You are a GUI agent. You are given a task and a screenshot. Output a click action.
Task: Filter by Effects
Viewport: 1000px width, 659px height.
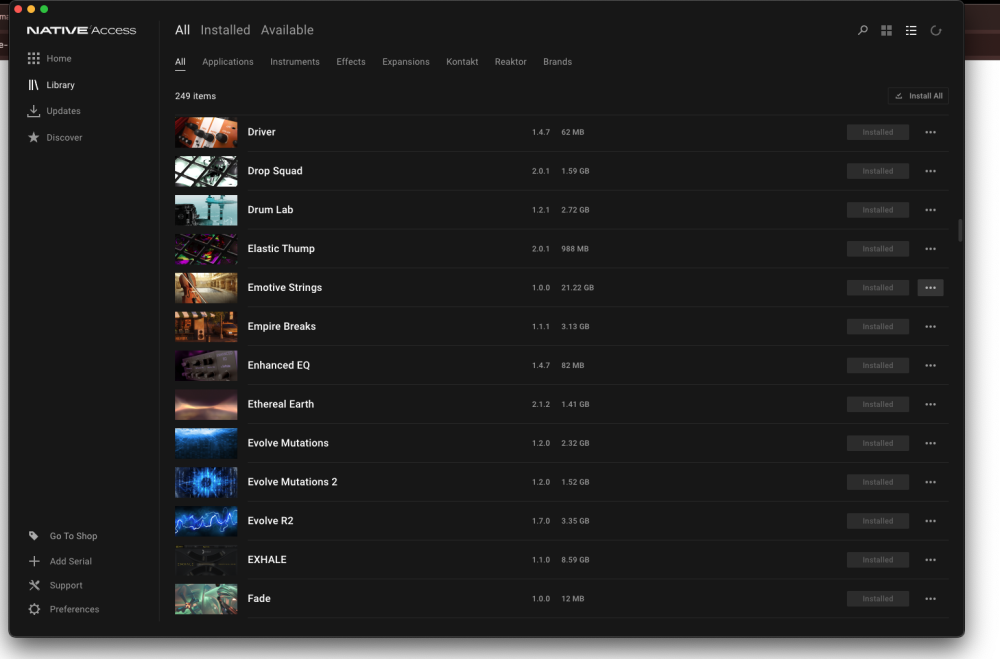[351, 62]
